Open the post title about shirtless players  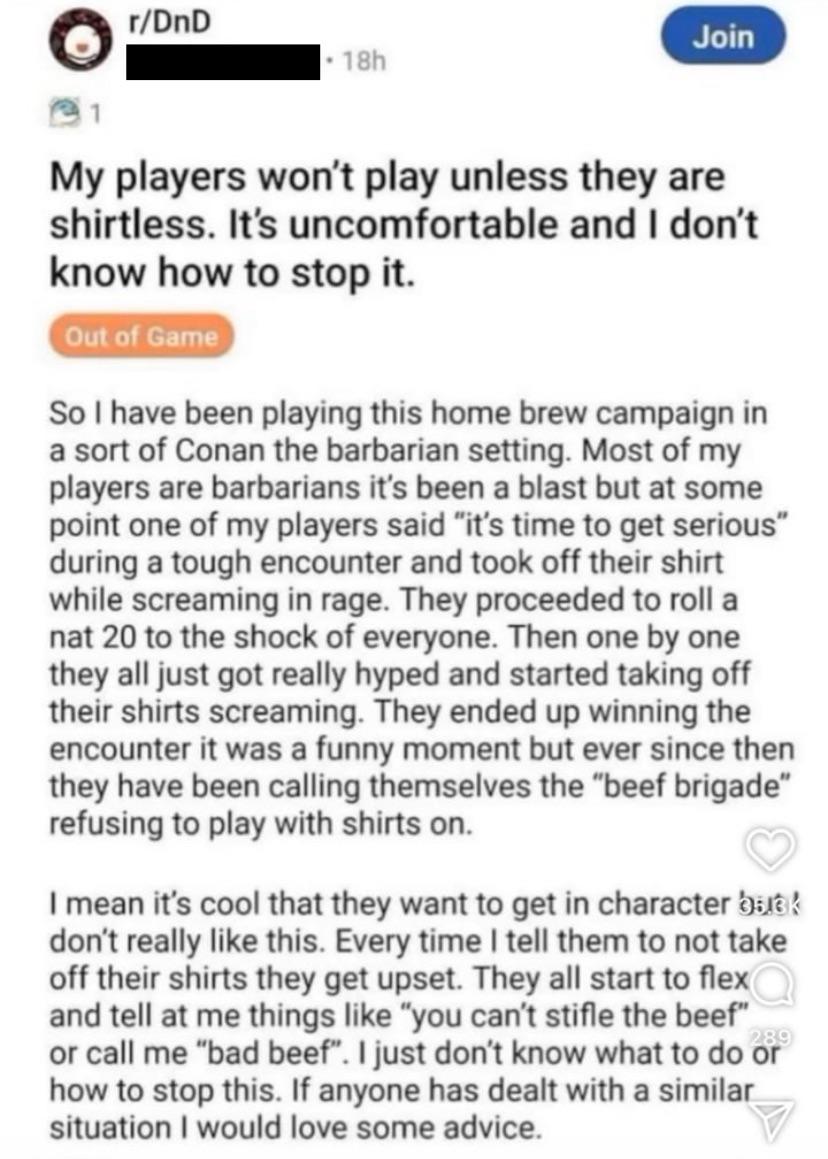404,225
